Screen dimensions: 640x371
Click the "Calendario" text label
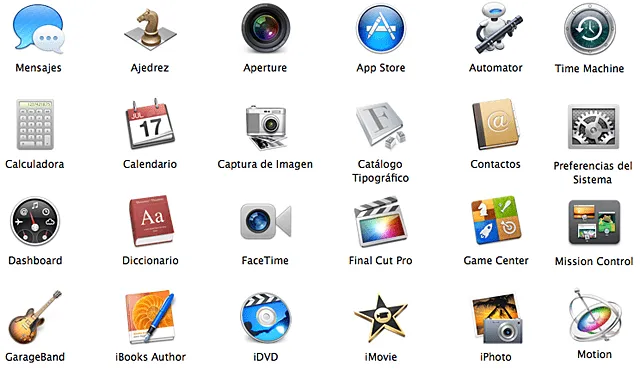click(x=150, y=164)
